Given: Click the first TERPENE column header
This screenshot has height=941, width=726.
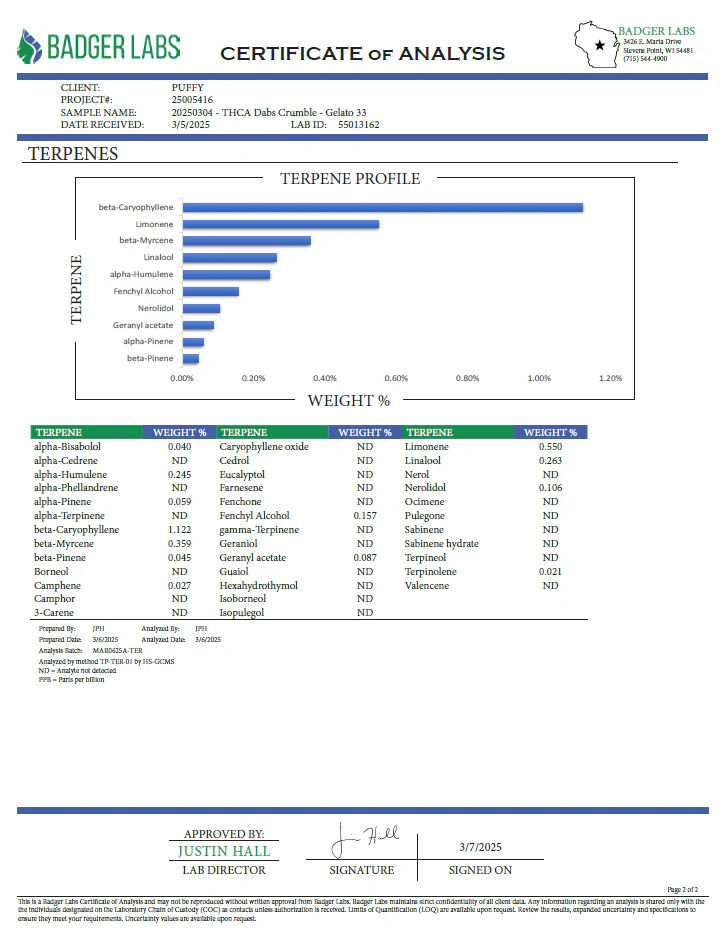Looking at the screenshot, I should click(86, 432).
